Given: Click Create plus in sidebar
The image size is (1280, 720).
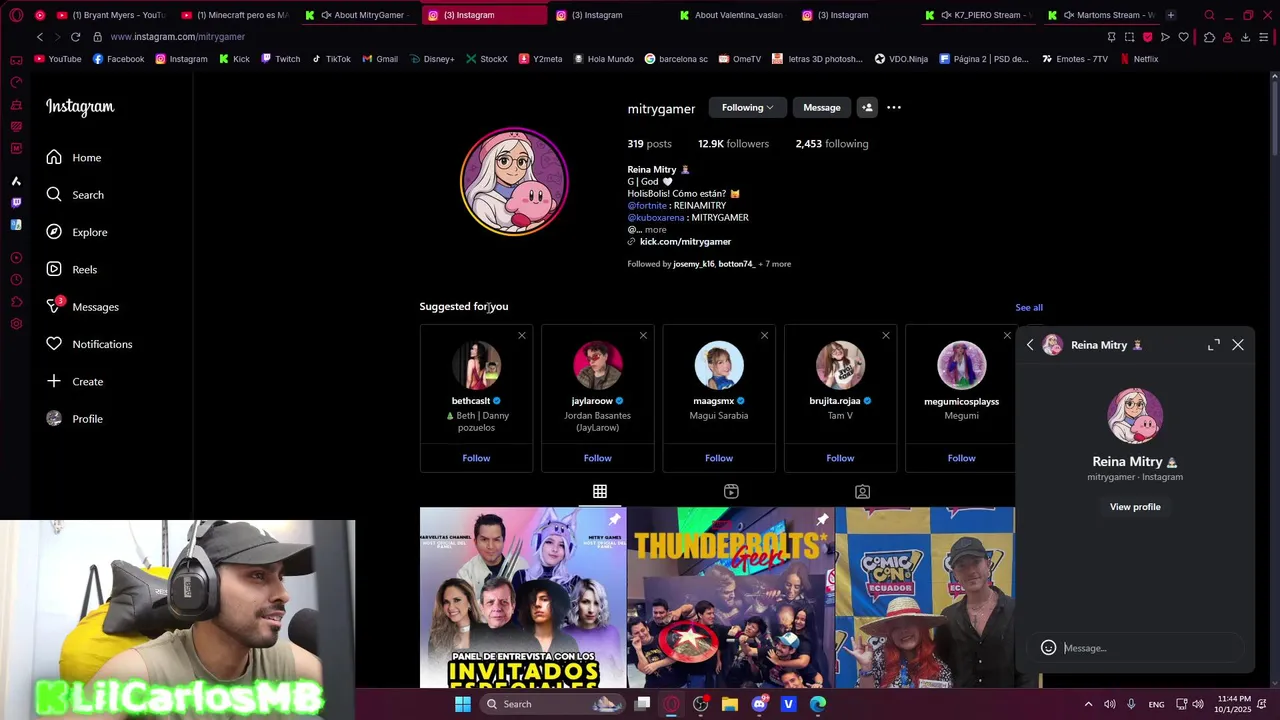Looking at the screenshot, I should (74, 381).
